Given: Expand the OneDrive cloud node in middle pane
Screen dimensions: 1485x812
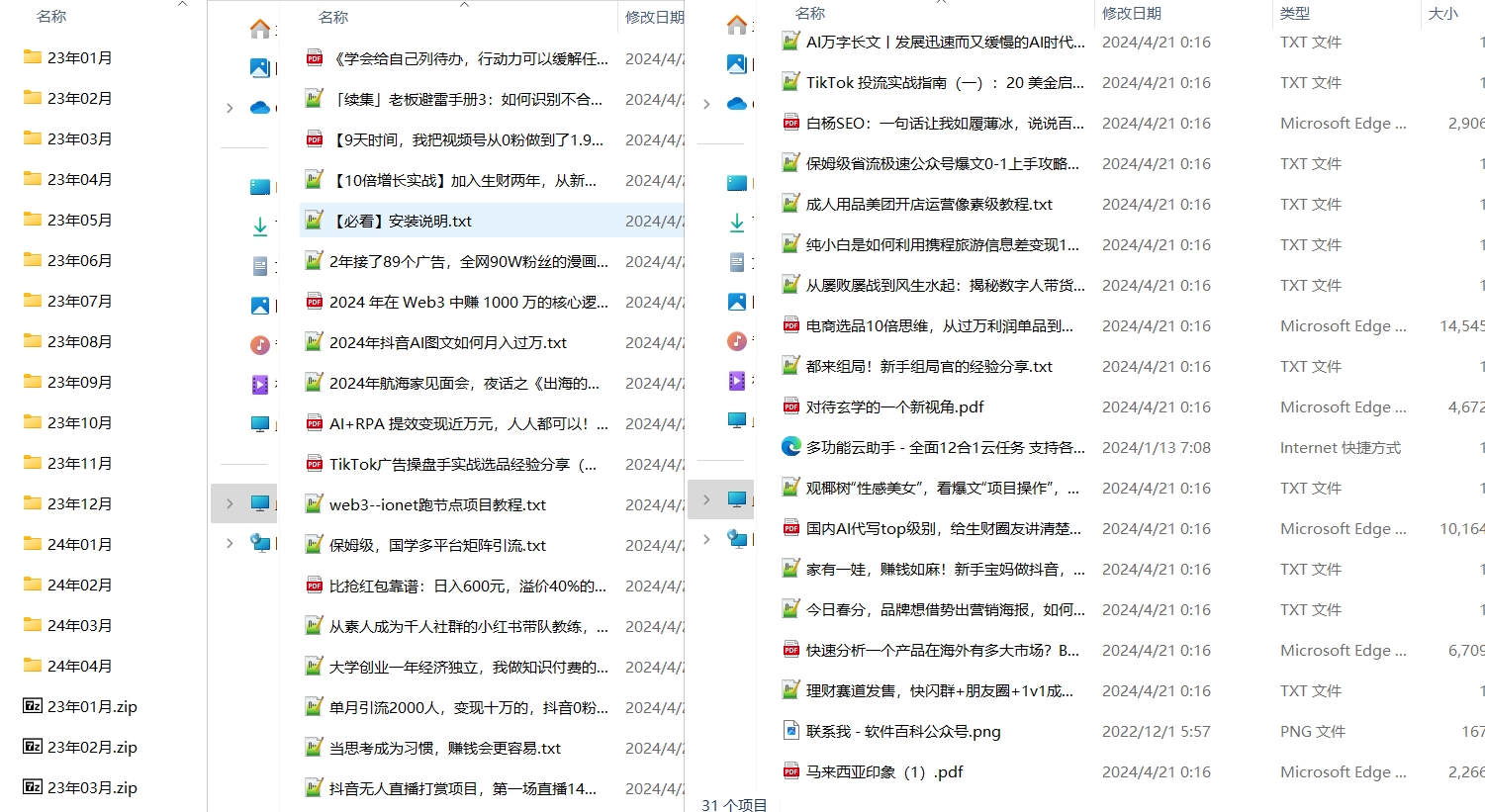Looking at the screenshot, I should pos(230,108).
